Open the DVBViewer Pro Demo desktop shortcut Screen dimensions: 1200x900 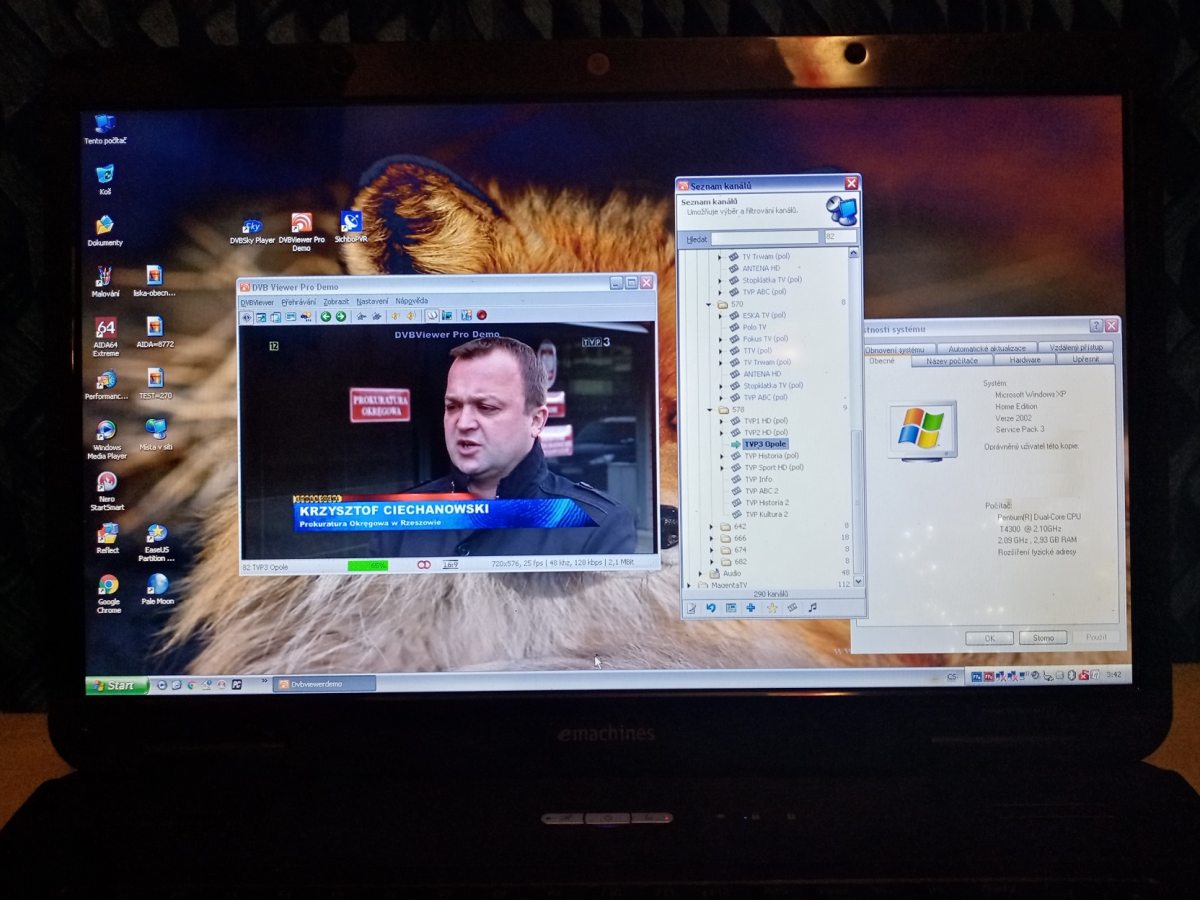(301, 230)
